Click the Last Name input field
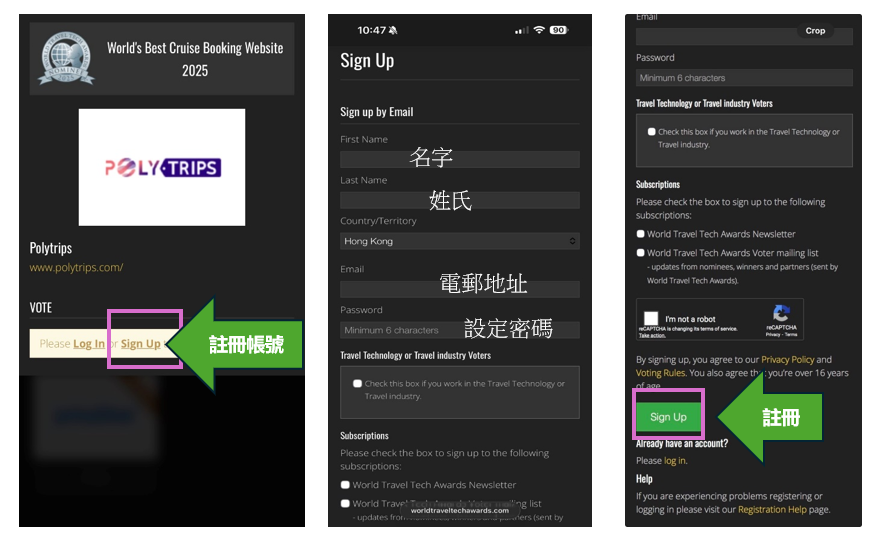878x537 pixels. 459,200
